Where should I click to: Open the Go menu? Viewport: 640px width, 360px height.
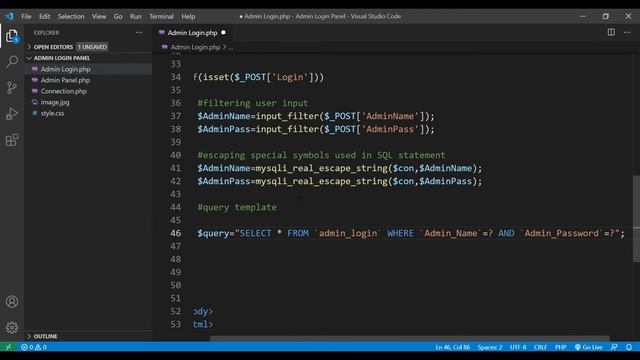(x=118, y=16)
